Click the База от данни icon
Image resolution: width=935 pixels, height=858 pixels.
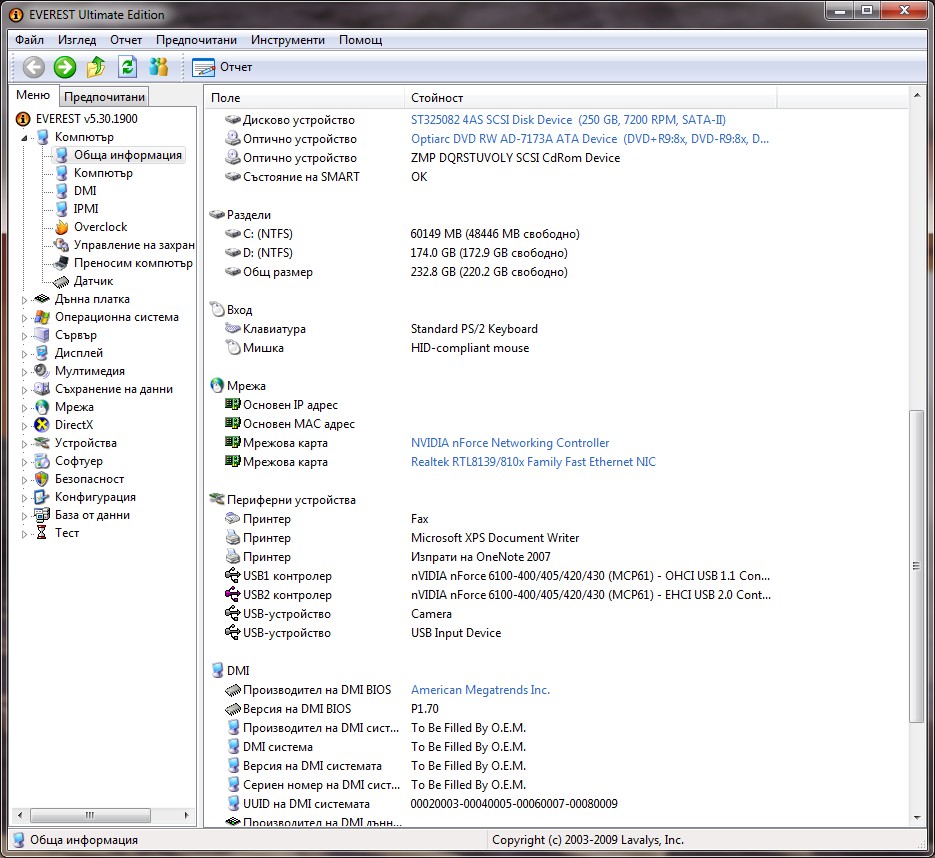tap(42, 515)
